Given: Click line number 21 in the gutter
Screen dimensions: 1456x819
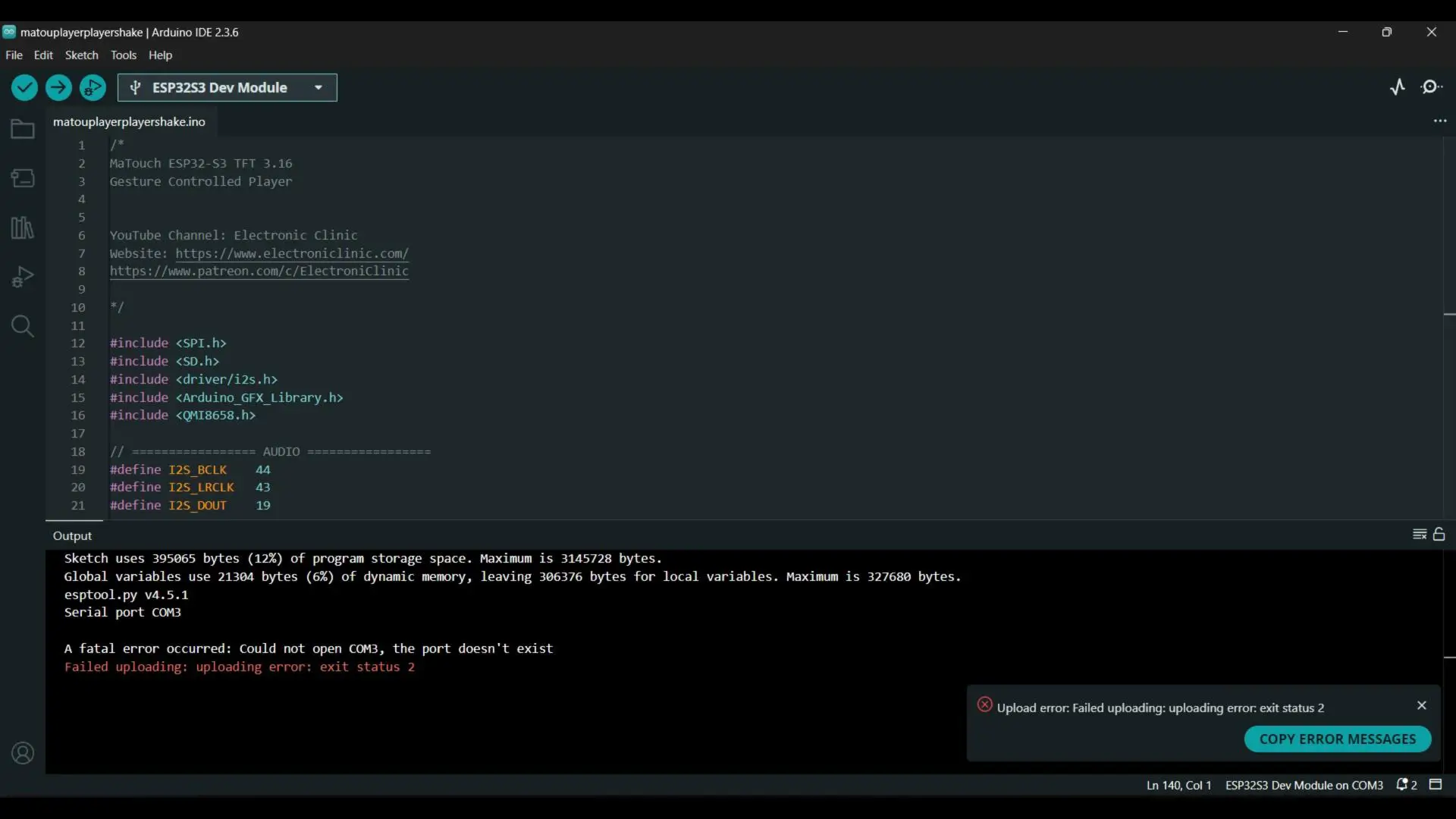Looking at the screenshot, I should (78, 506).
